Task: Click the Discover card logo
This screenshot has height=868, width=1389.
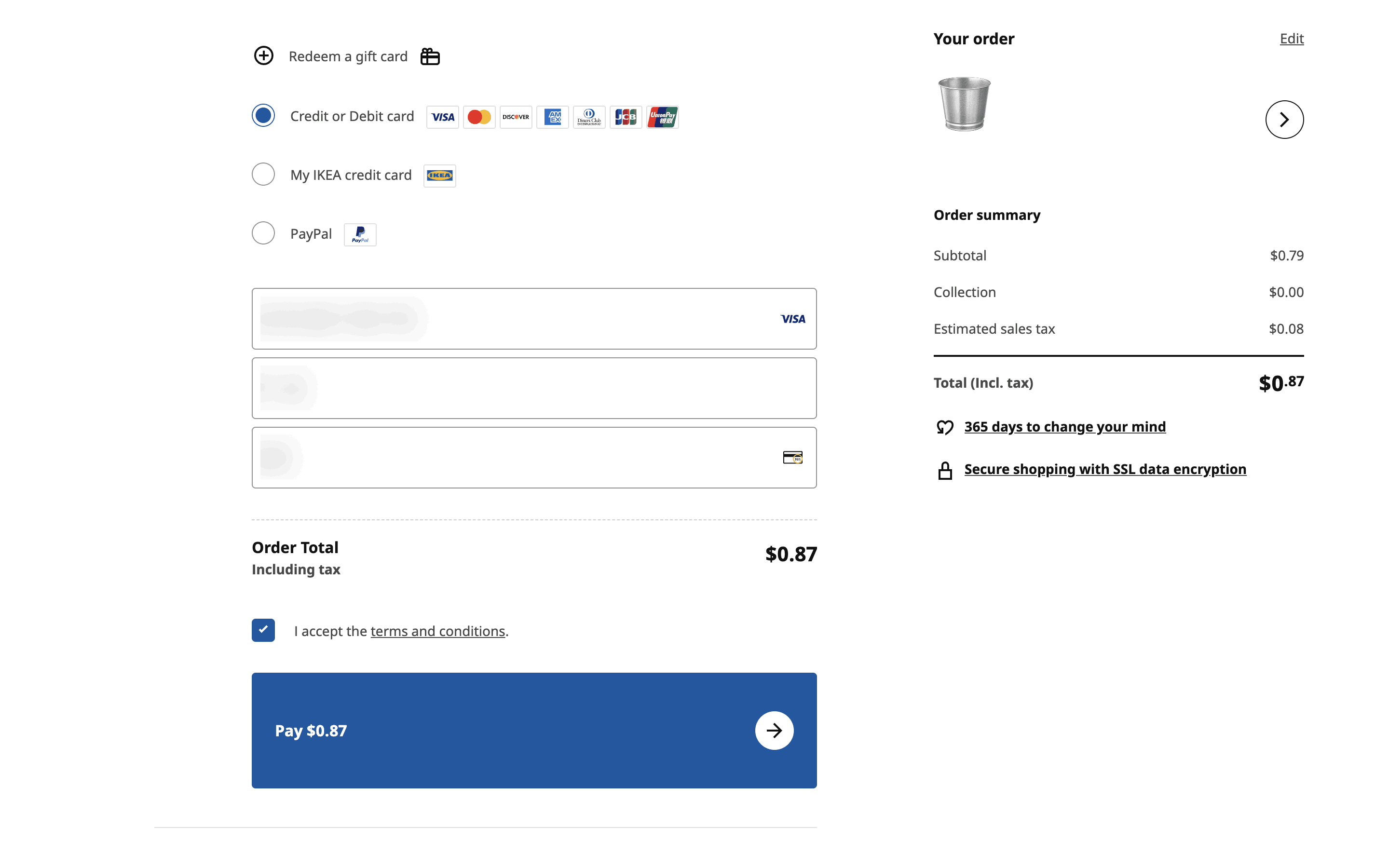Action: pos(516,117)
